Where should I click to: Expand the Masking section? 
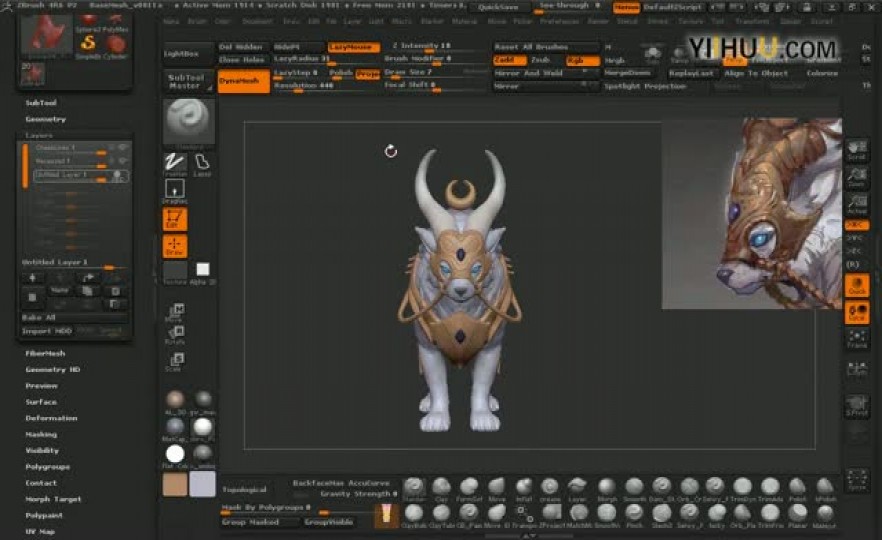40,434
